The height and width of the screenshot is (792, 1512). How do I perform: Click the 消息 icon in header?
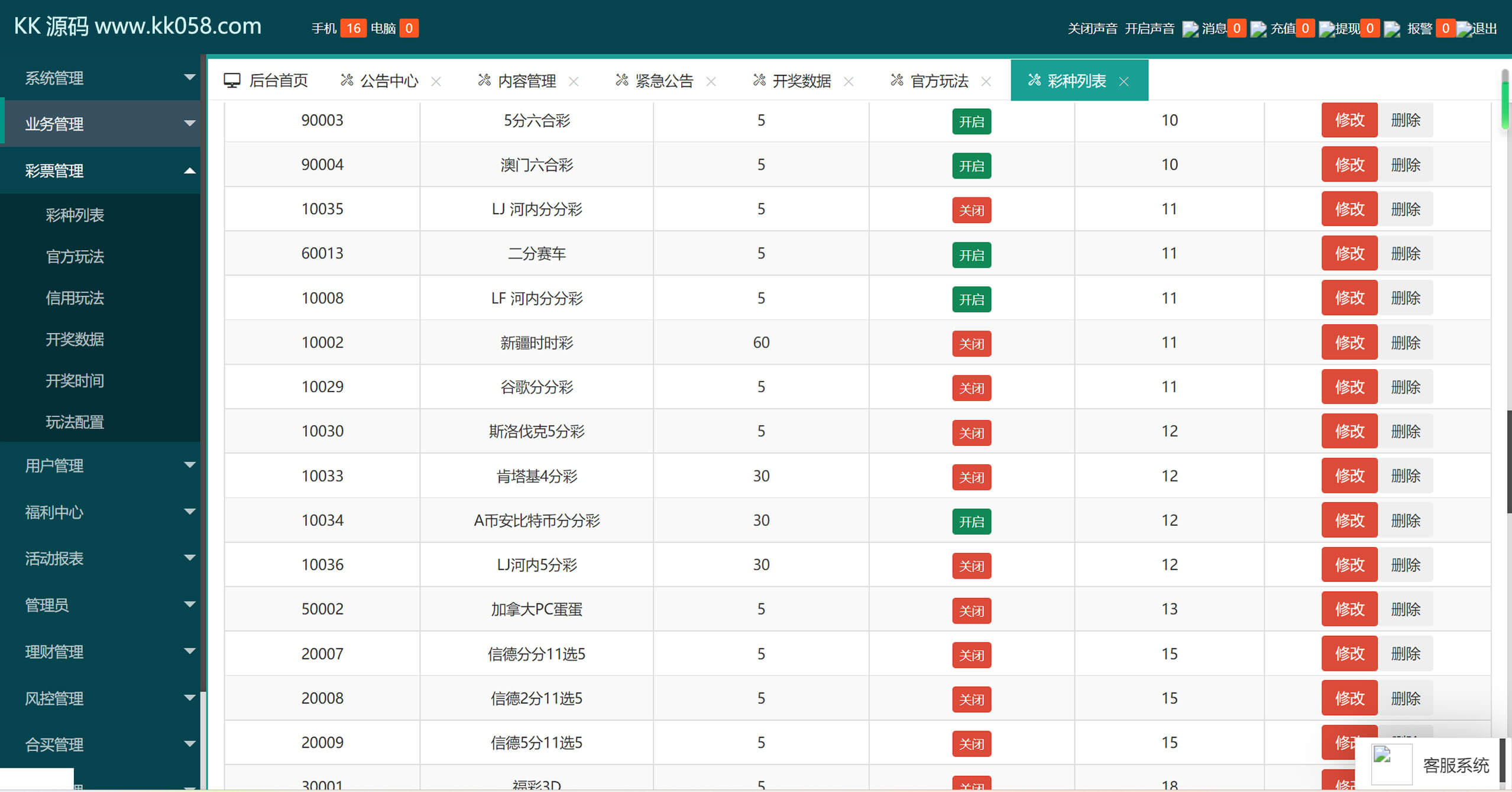(x=1190, y=29)
